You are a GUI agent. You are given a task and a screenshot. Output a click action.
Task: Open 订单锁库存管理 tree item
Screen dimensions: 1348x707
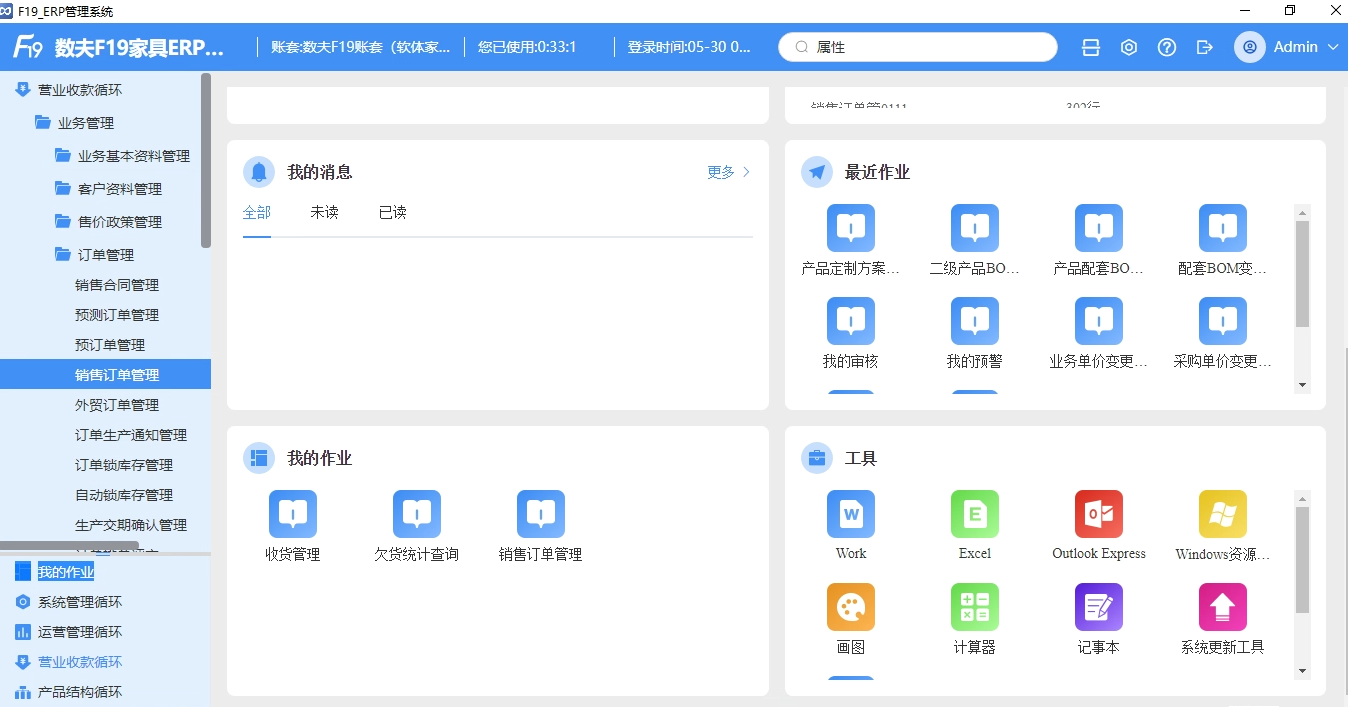[124, 465]
